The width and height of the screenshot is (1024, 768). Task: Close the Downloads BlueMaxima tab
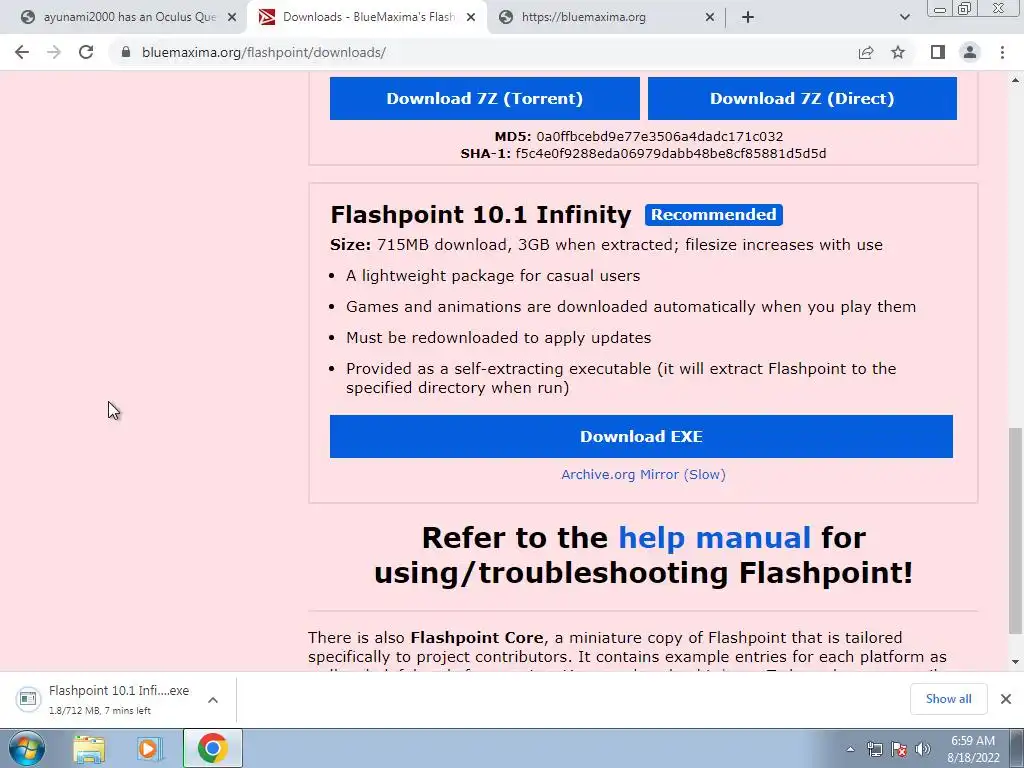pyautogui.click(x=471, y=18)
